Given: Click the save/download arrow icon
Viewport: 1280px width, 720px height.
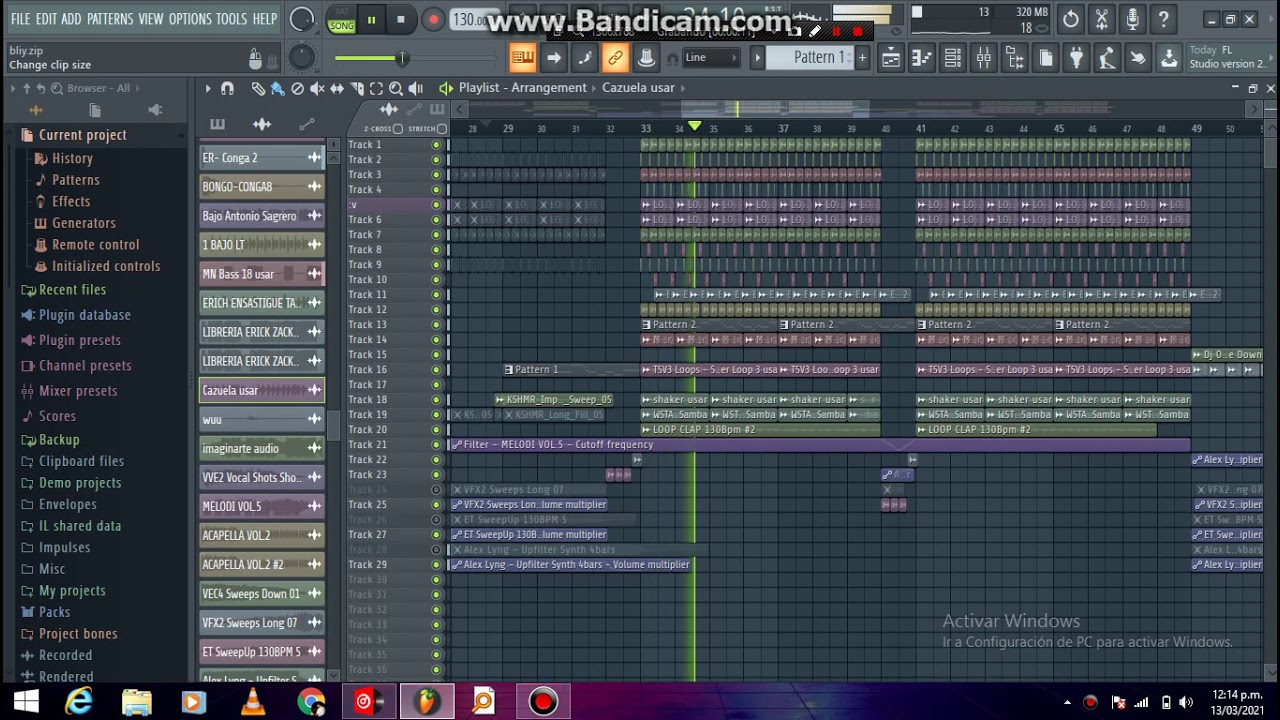Looking at the screenshot, I should (x=1168, y=58).
